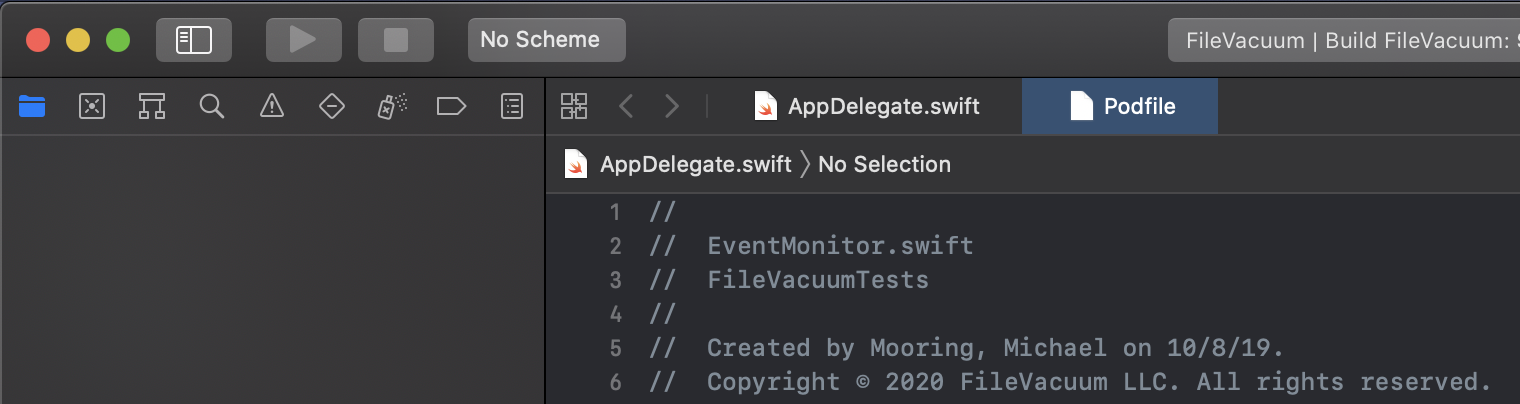1520x404 pixels.
Task: Show the Breakpoint navigator
Action: [x=451, y=106]
